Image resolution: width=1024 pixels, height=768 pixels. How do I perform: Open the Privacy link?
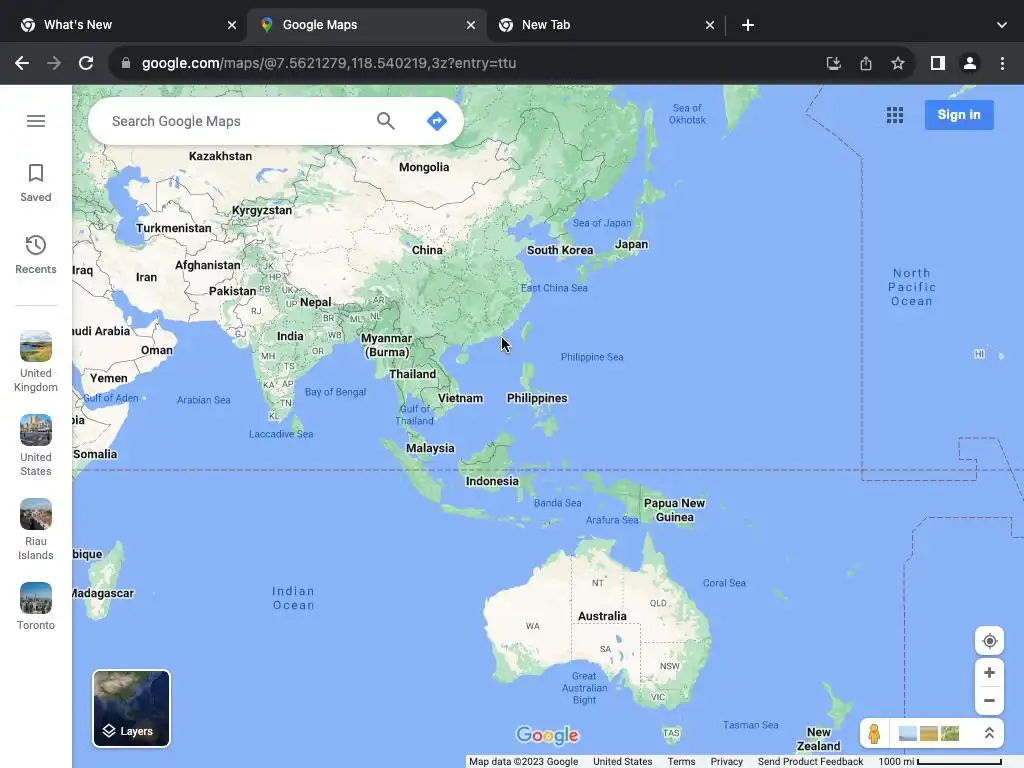point(727,761)
